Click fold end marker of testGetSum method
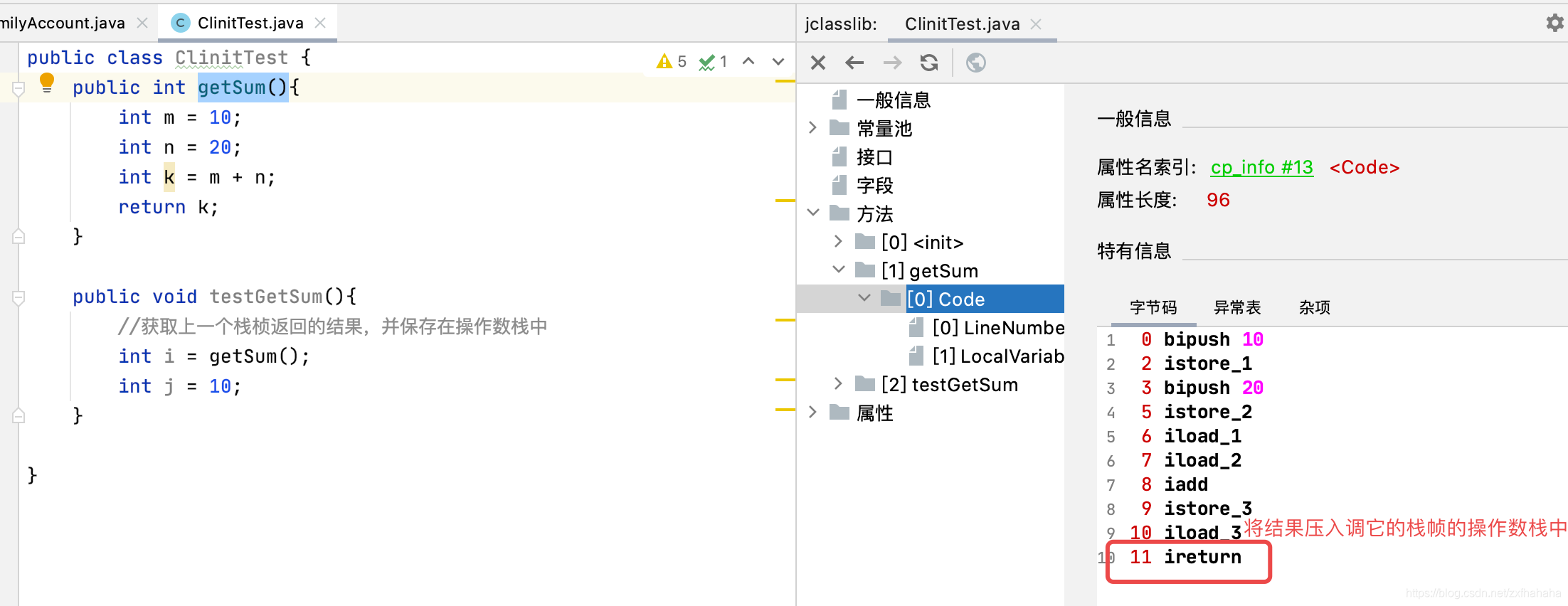The image size is (1568, 606). 19,416
